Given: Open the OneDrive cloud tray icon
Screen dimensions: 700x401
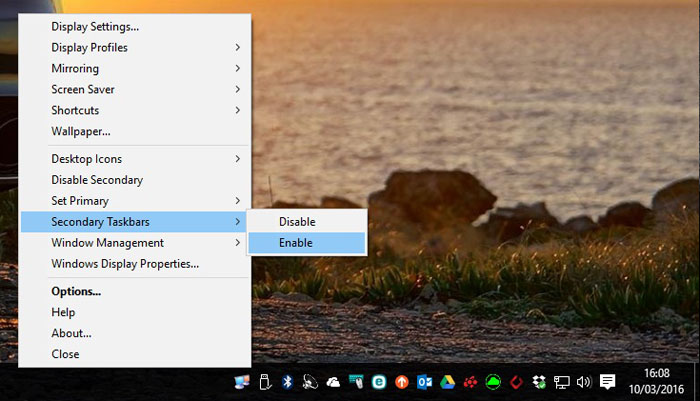Looking at the screenshot, I should point(333,382).
